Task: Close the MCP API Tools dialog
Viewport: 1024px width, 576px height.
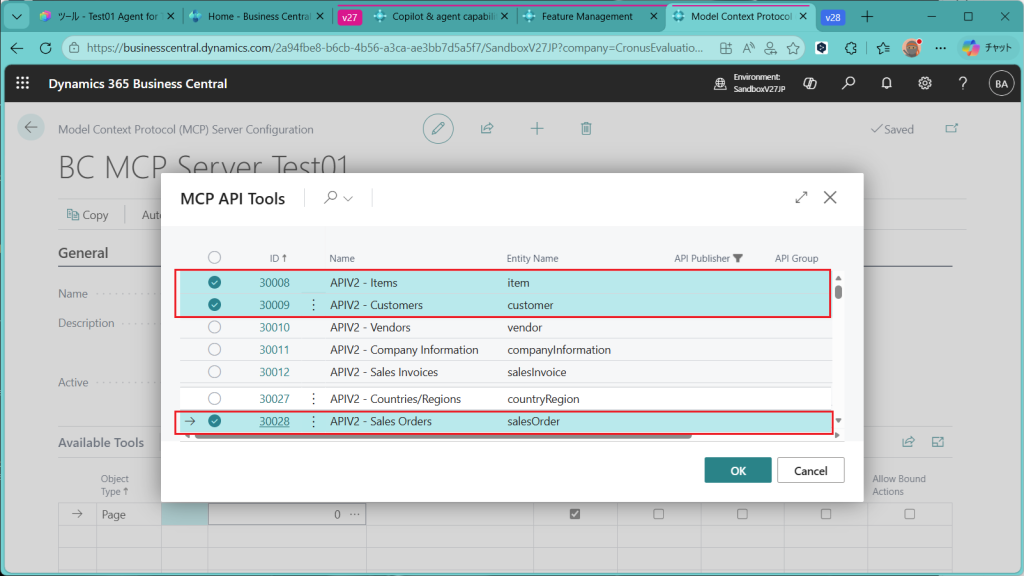Action: coord(830,198)
